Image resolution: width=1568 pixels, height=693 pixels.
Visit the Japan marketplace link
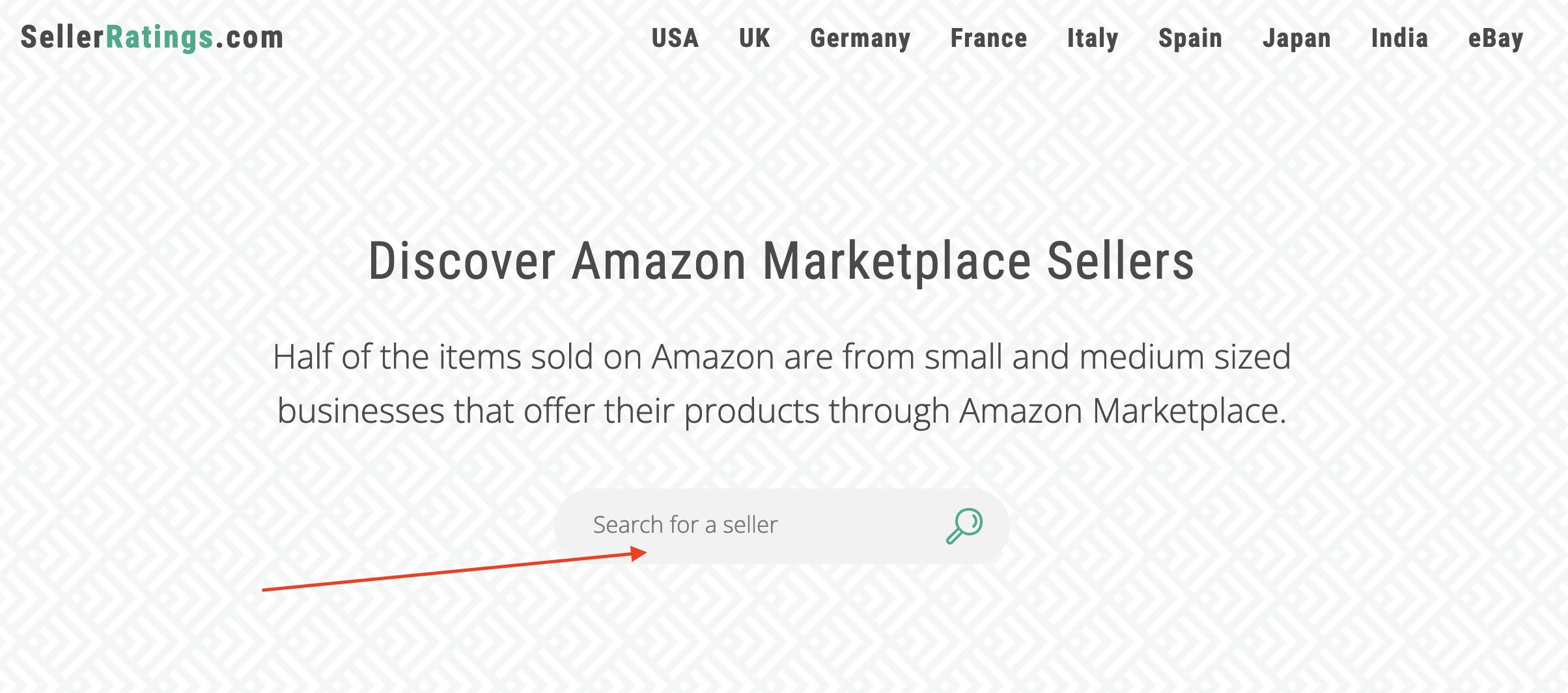pos(1296,38)
